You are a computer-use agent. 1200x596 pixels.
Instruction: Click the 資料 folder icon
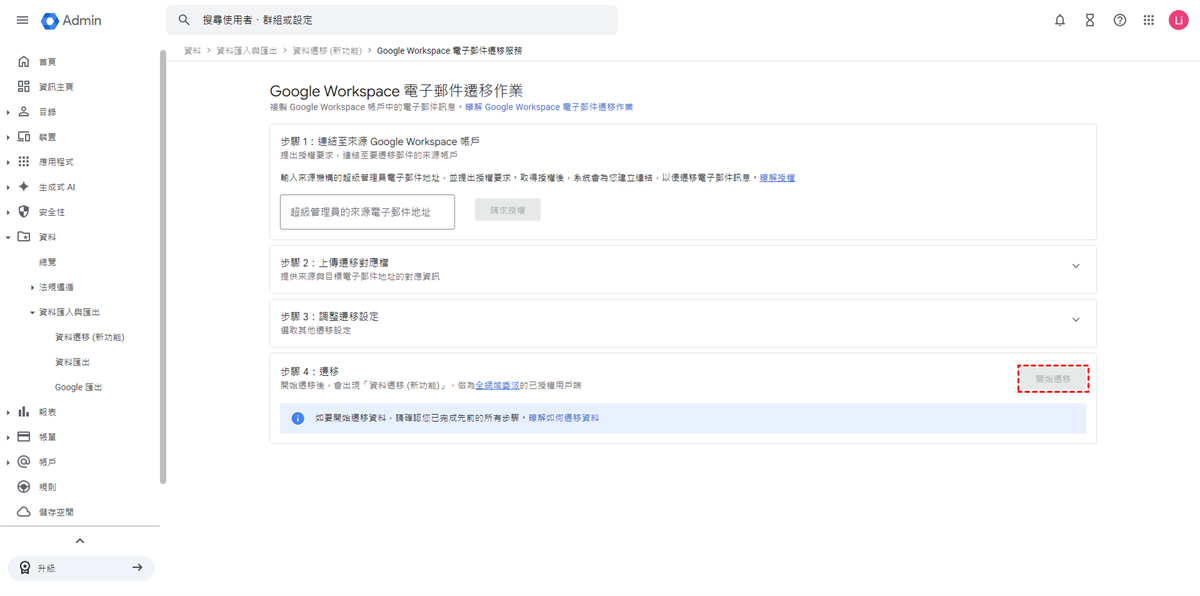pyautogui.click(x=24, y=237)
